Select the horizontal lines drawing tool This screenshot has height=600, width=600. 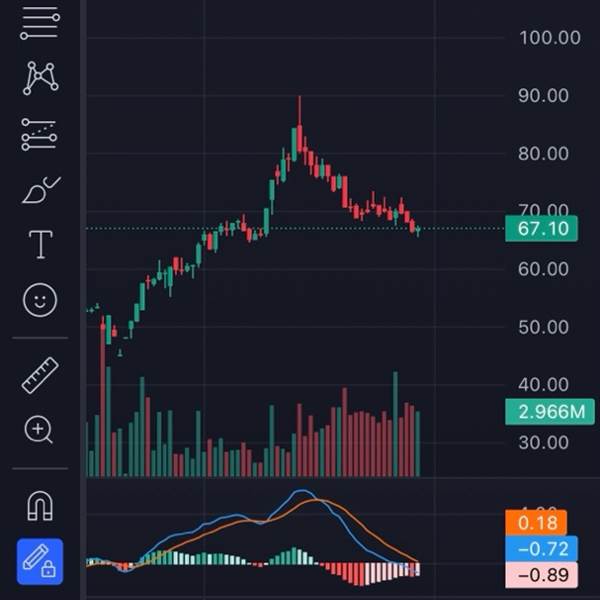40,23
